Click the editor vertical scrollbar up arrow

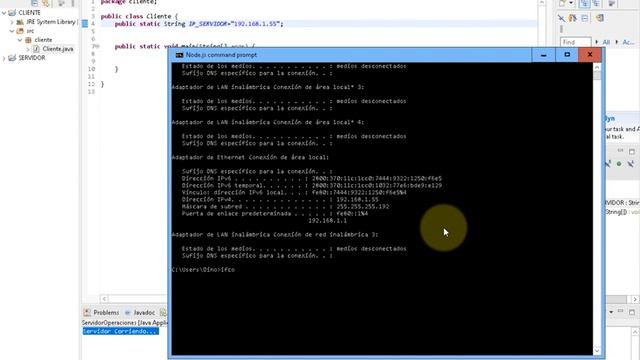pos(542,3)
